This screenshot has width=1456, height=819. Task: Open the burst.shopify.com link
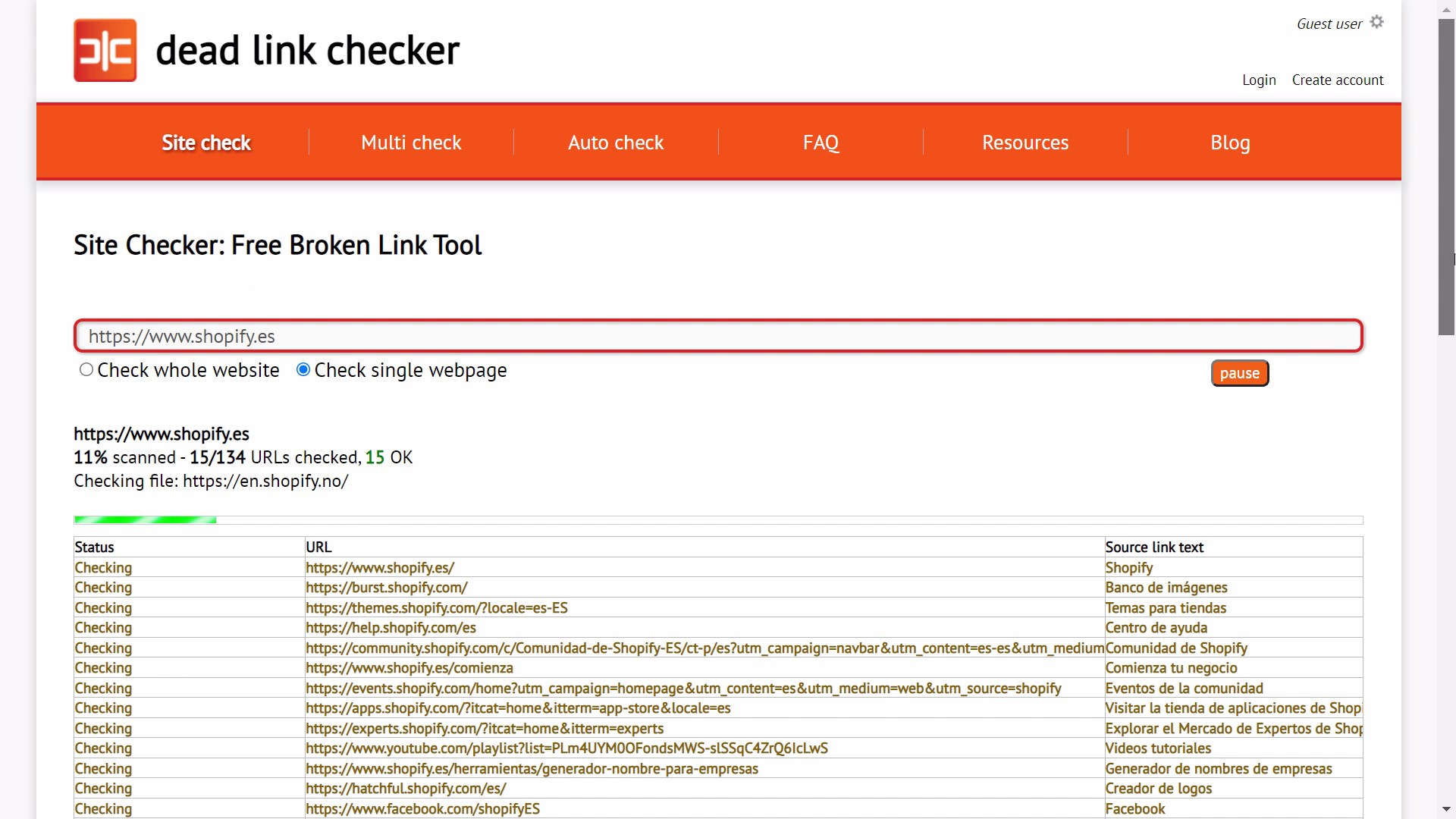point(386,588)
